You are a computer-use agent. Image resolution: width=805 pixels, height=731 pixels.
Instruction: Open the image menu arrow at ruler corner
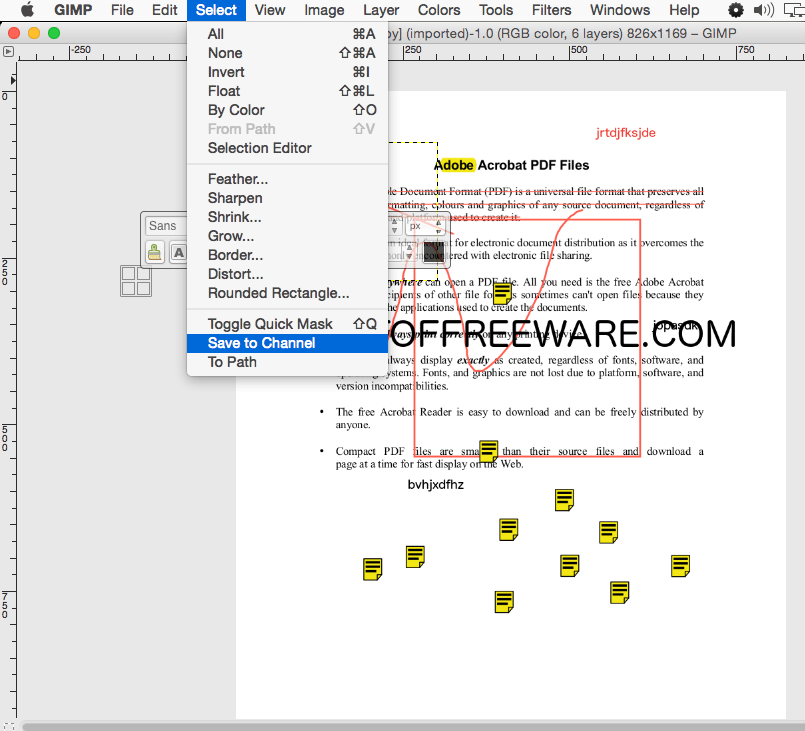[8, 51]
